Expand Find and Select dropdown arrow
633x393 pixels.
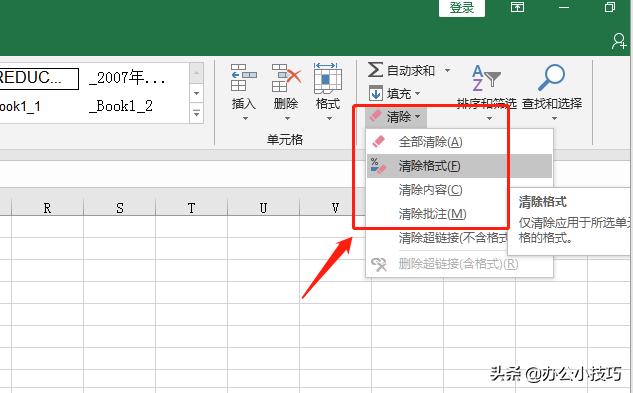[x=554, y=119]
